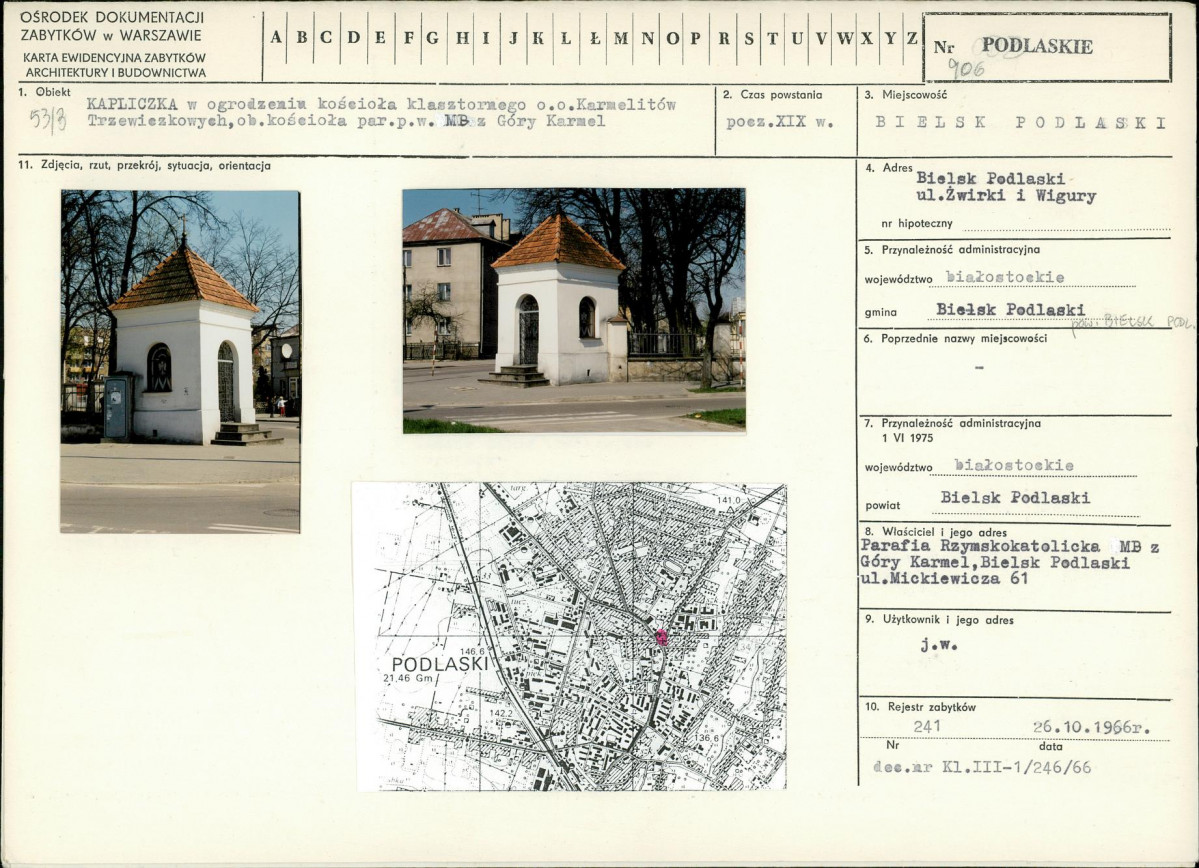
Task: Select letter A in the alphabet index
Action: (276, 38)
